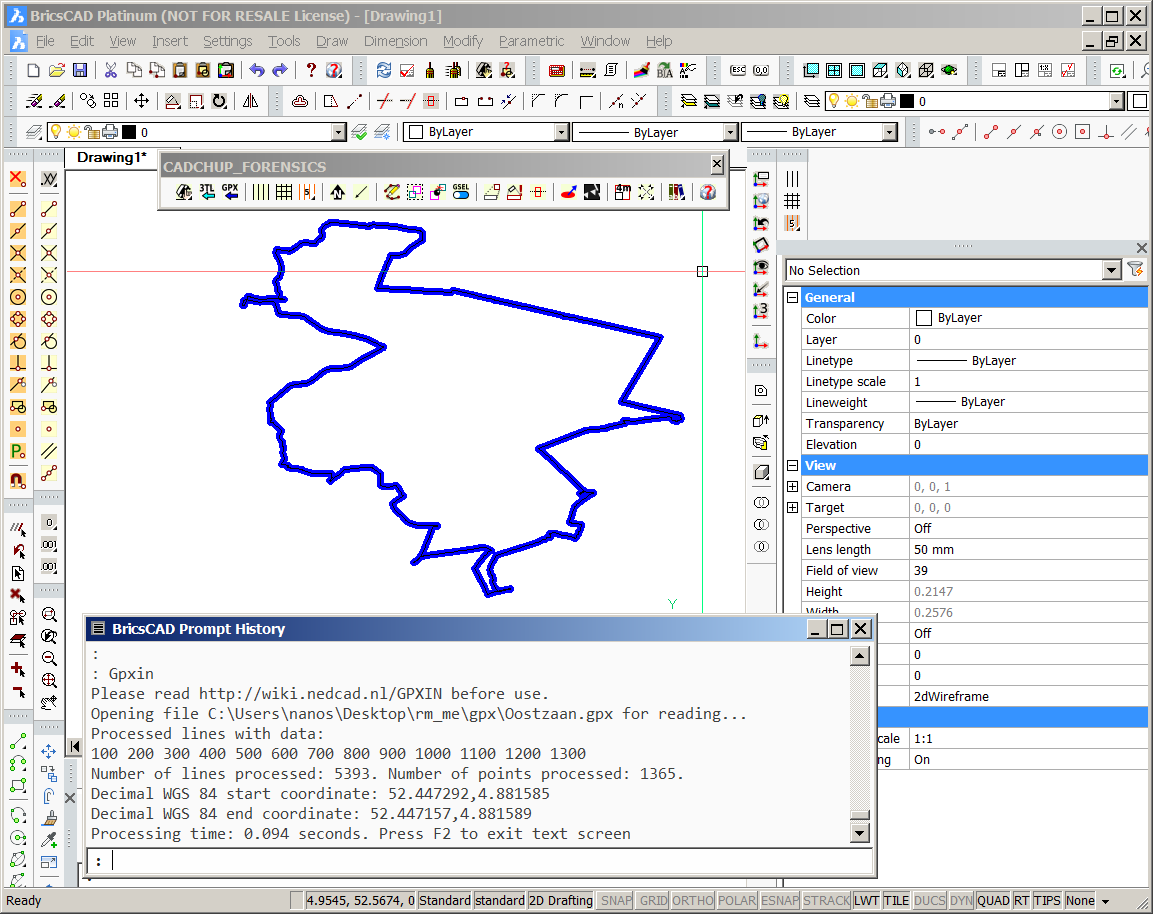Click the 3TL icon in forensics toolbar
Viewport: 1153px width, 914px height.
pyautogui.click(x=207, y=192)
